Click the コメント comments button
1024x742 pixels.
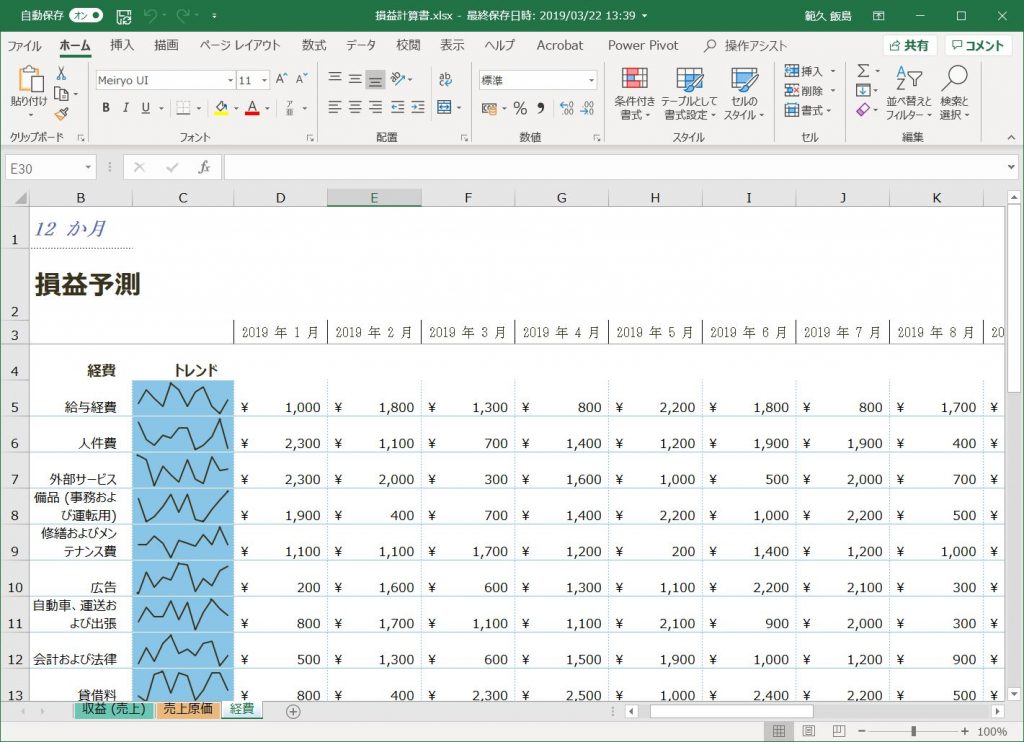click(977, 46)
